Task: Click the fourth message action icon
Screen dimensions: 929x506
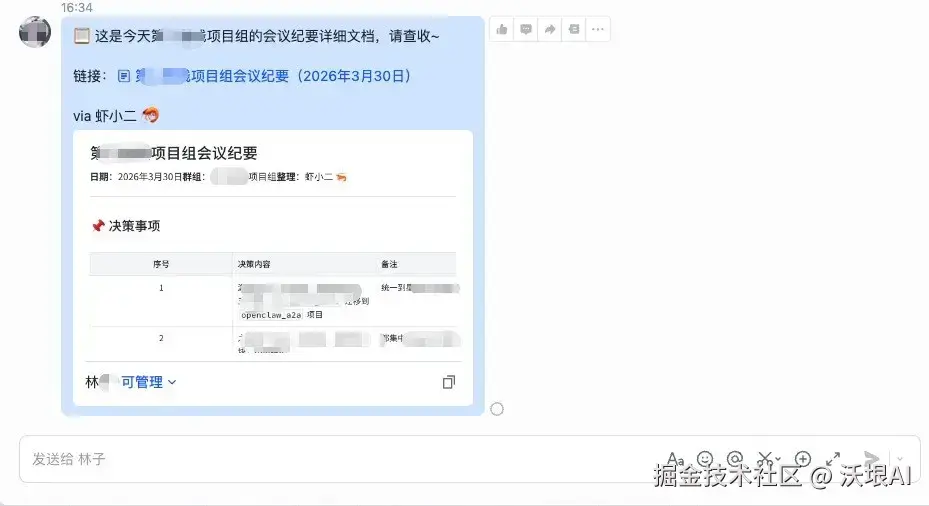Action: tap(574, 29)
